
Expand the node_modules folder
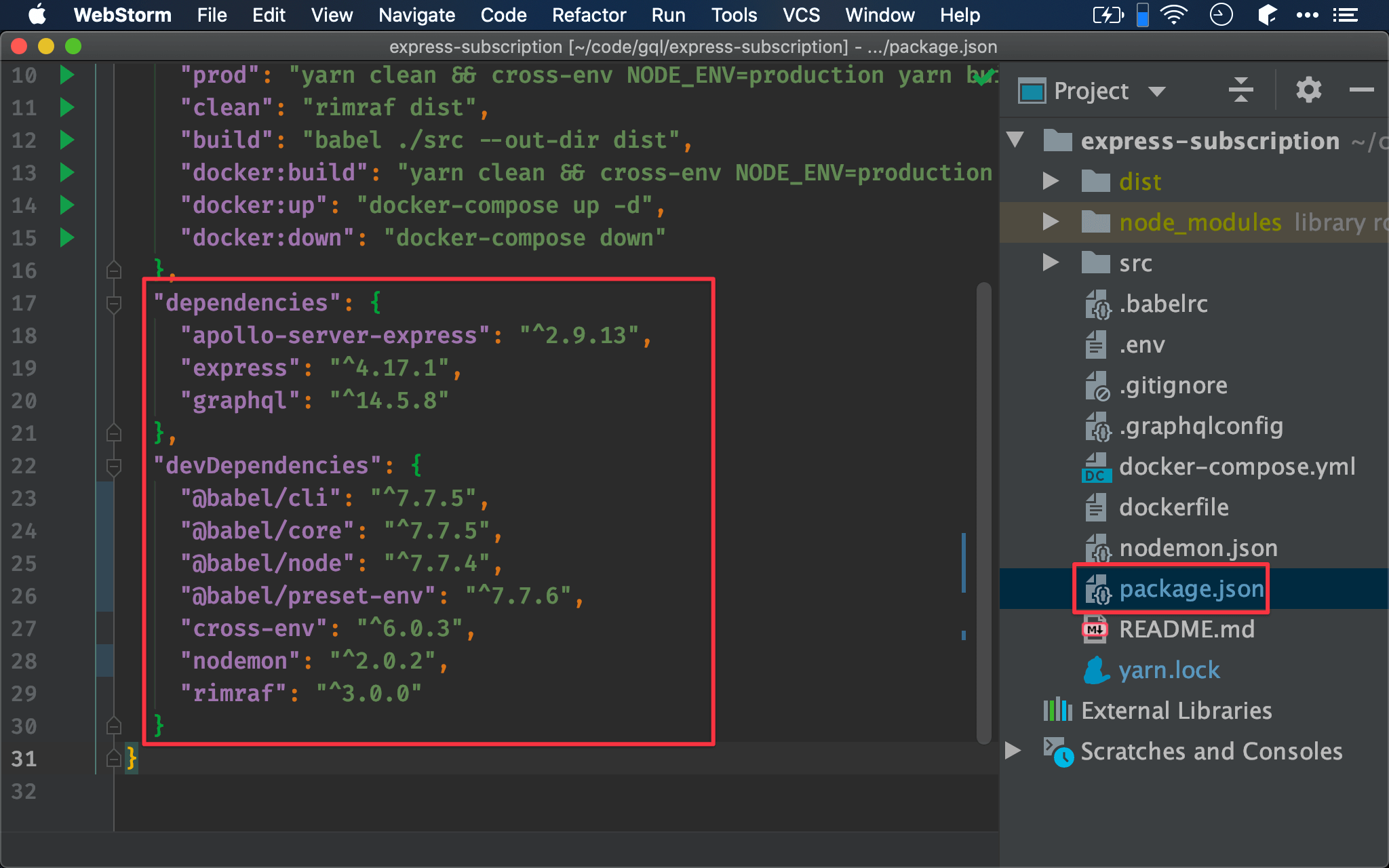click(1051, 221)
